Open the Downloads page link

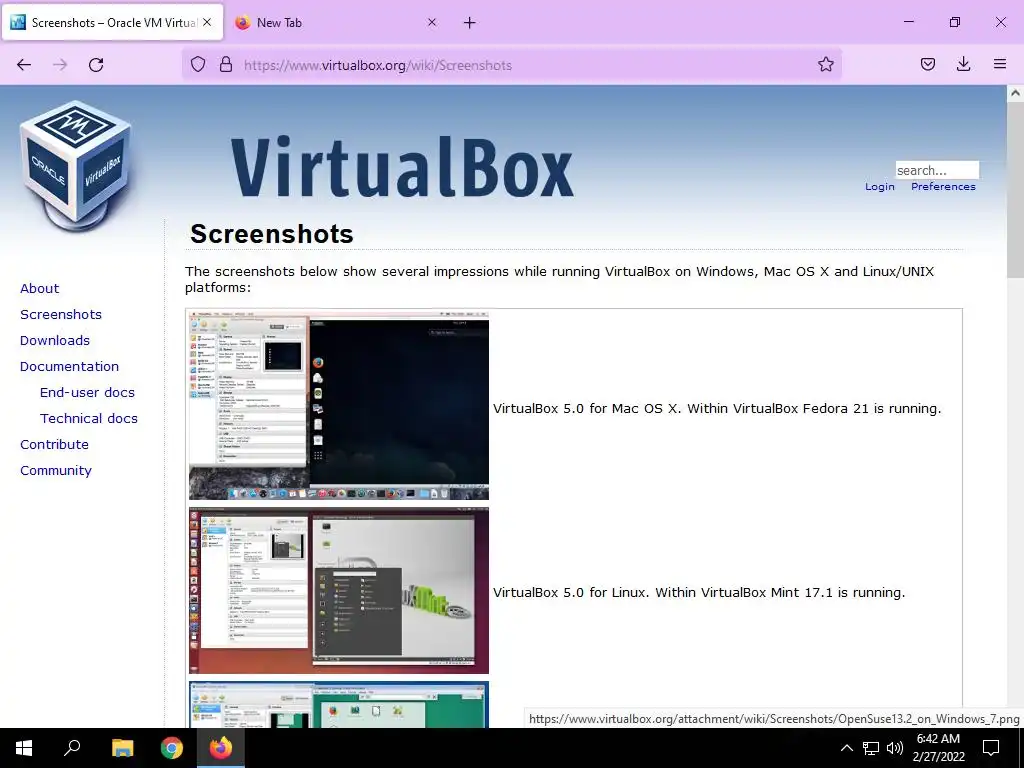click(x=55, y=341)
